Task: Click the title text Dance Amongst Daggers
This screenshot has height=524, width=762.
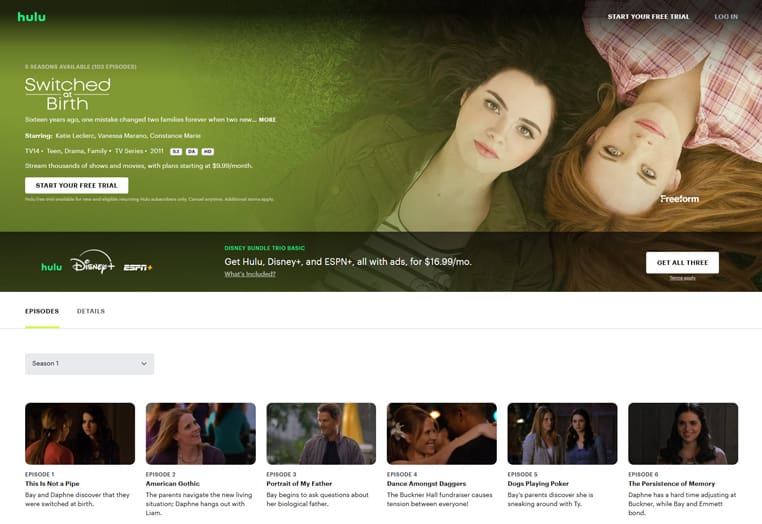Action: click(x=426, y=484)
